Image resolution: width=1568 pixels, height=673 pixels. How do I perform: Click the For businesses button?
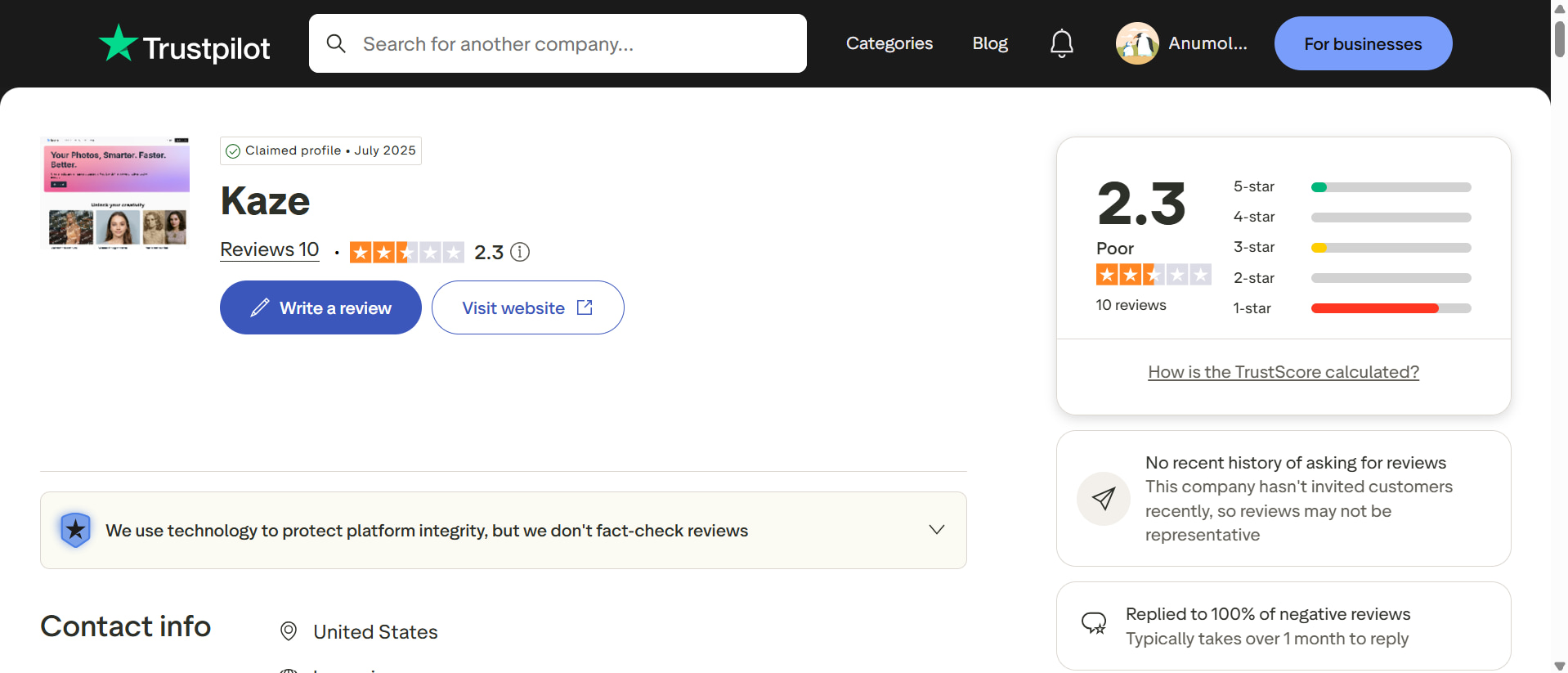coord(1363,43)
